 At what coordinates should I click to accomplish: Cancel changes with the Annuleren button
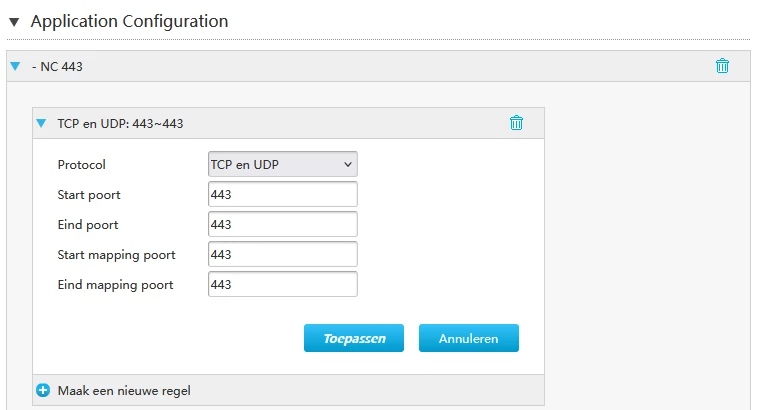(x=469, y=338)
